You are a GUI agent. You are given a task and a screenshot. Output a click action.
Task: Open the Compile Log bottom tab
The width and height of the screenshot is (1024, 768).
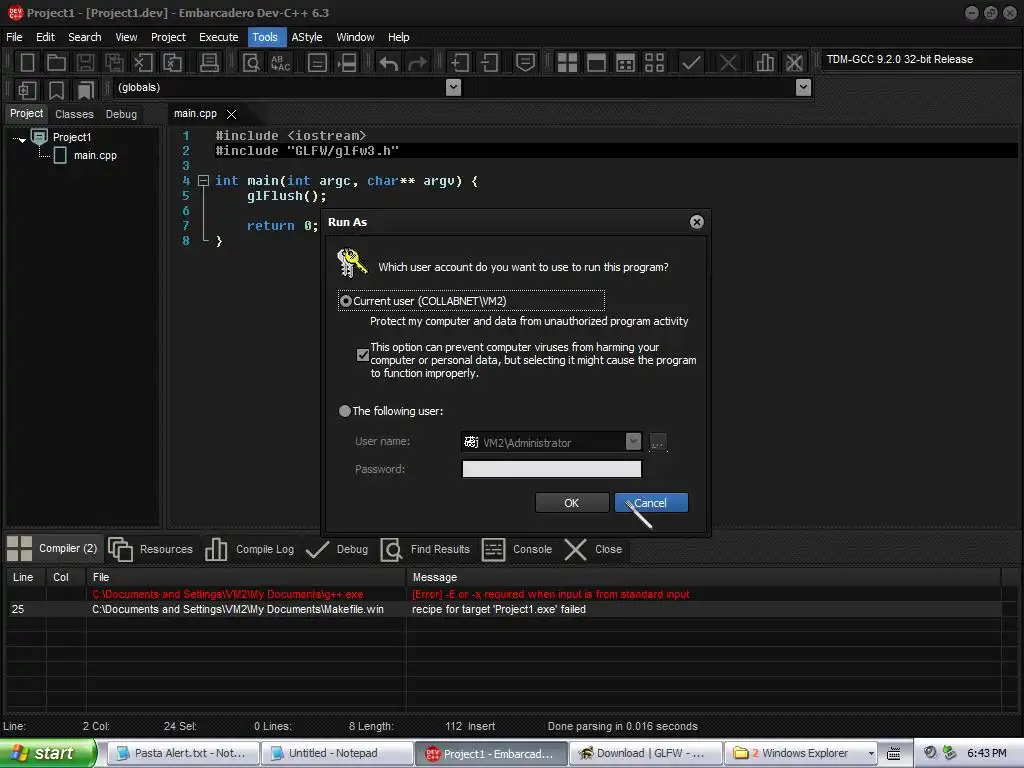(249, 549)
